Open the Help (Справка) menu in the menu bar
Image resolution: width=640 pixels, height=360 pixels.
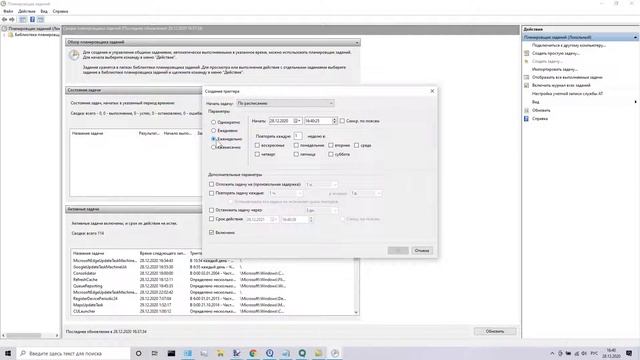click(x=60, y=11)
